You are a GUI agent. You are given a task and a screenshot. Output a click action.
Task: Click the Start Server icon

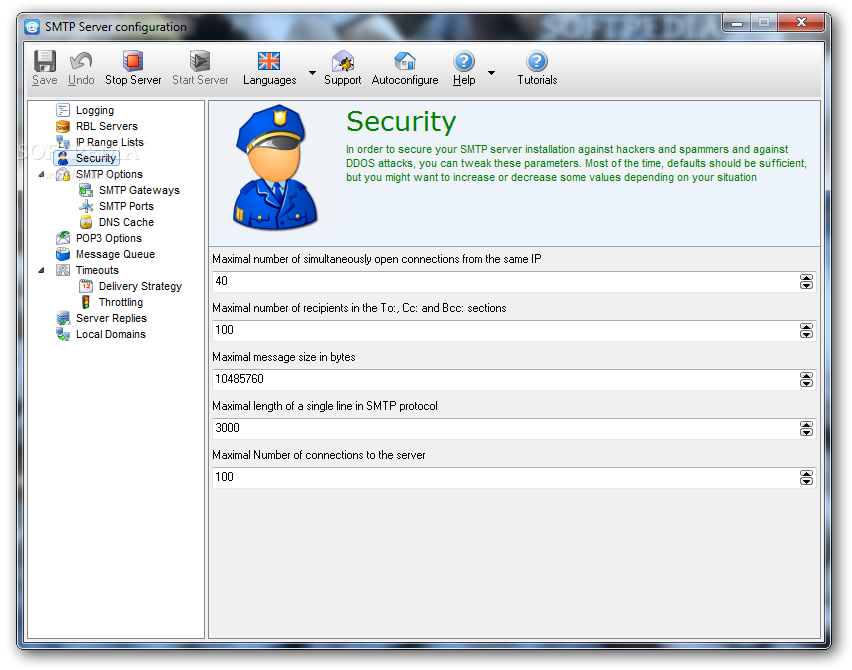click(199, 61)
